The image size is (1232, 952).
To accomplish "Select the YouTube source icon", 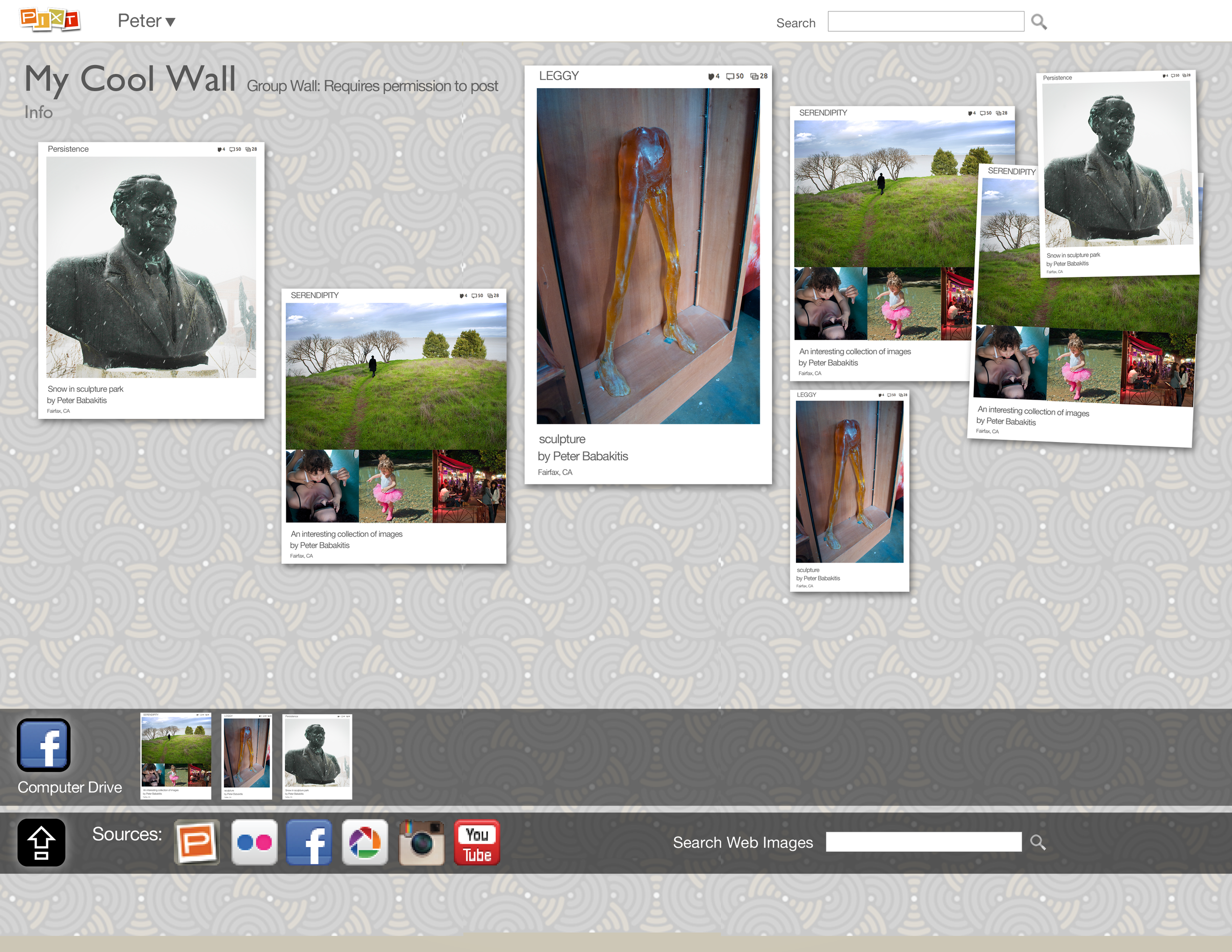I will pyautogui.click(x=477, y=842).
